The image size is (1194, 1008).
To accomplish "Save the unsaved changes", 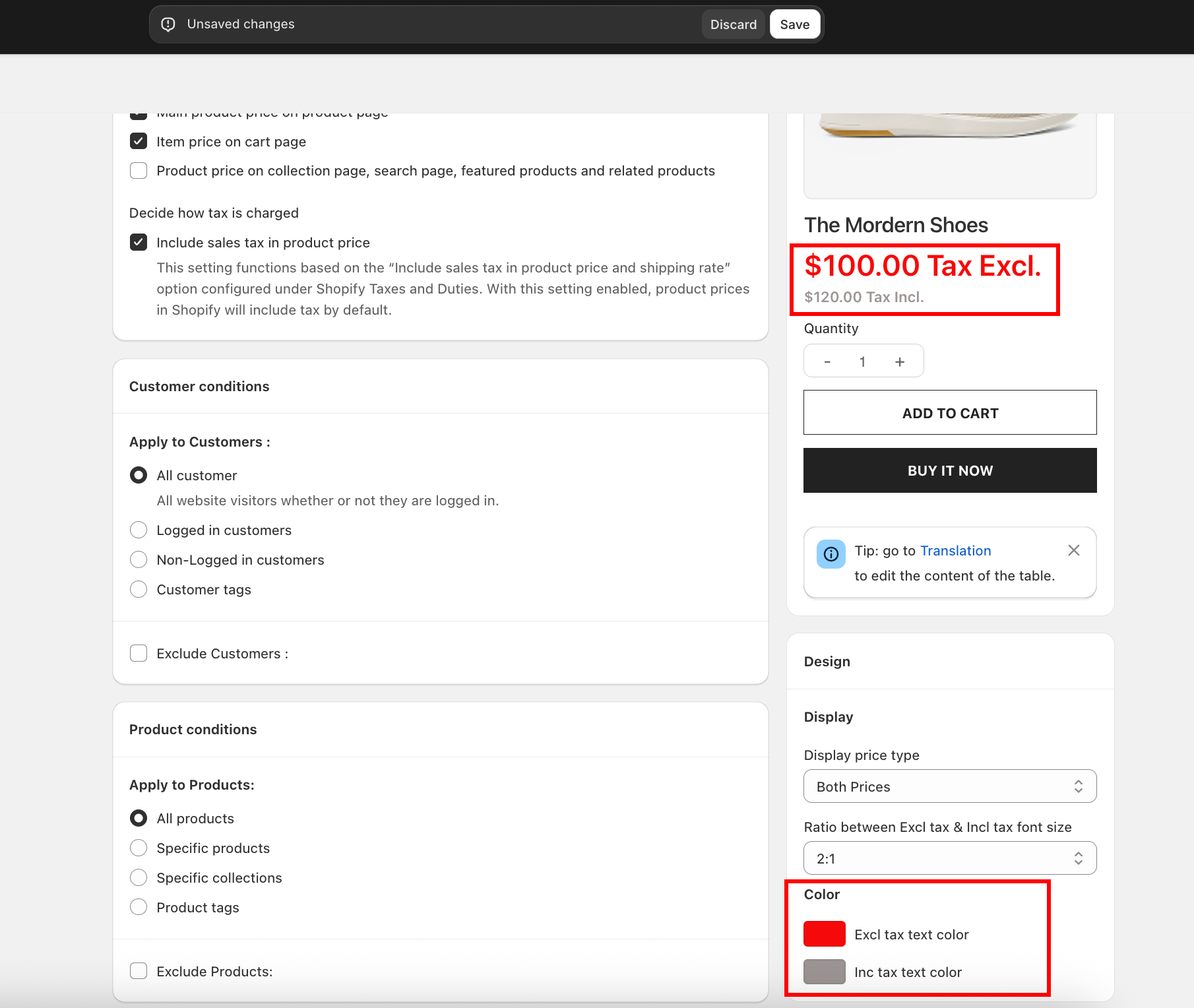I will point(794,24).
